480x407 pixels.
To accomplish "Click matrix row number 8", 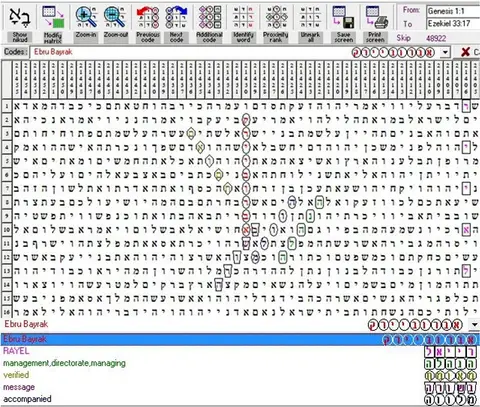I will (7, 202).
